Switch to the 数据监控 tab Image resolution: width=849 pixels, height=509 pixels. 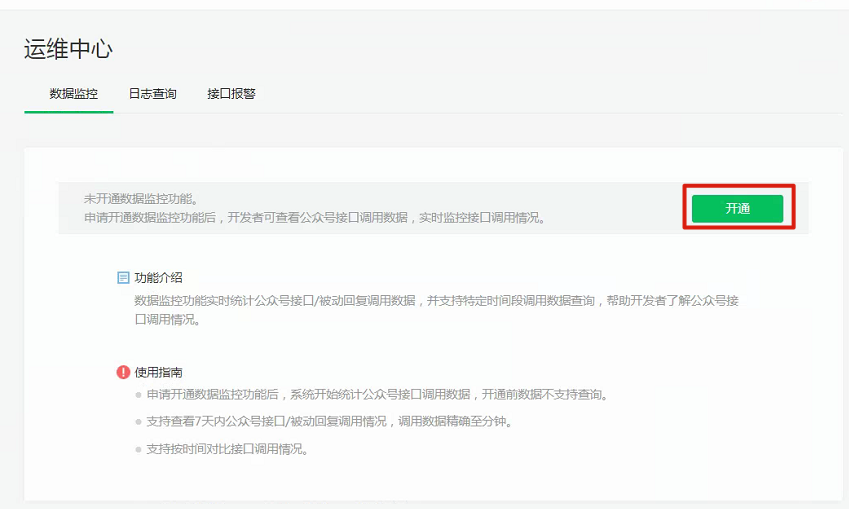(x=74, y=94)
